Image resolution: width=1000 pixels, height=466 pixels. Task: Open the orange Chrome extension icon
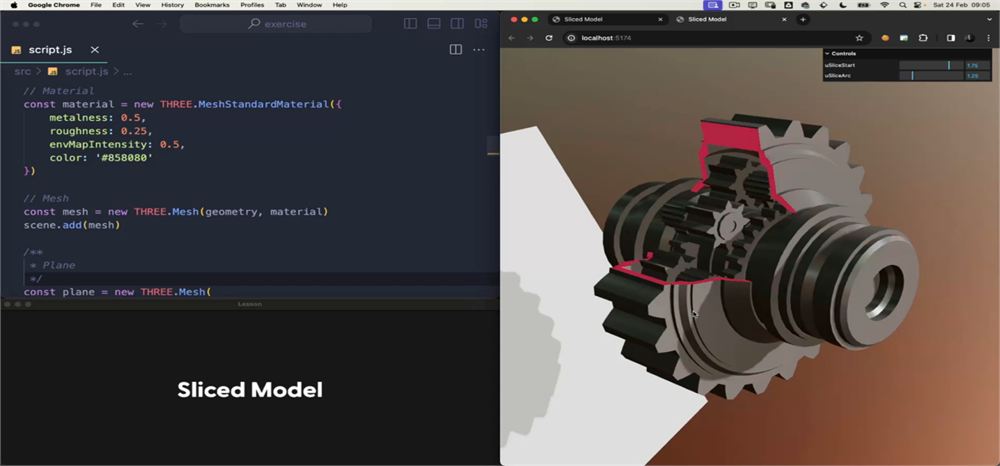coord(885,38)
